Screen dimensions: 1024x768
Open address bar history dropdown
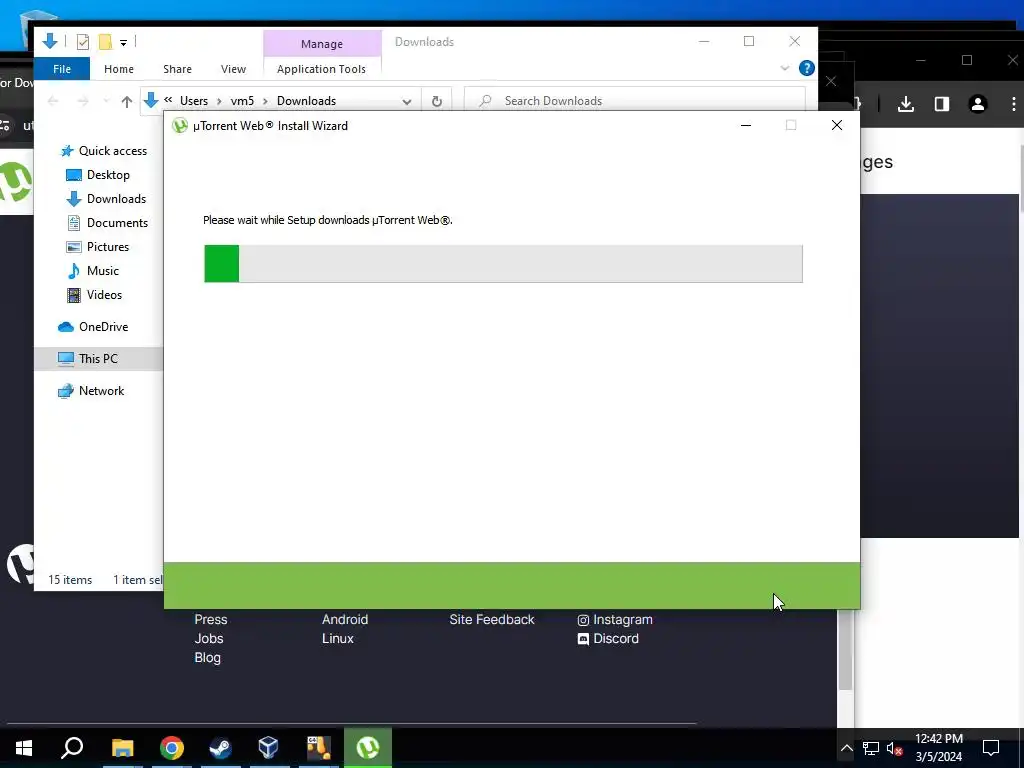coord(407,101)
